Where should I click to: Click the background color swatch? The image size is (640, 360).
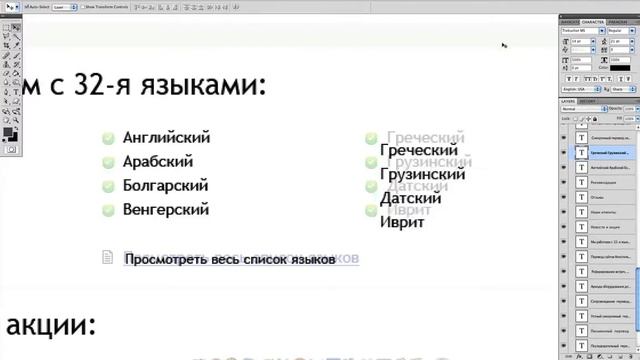(x=14, y=138)
